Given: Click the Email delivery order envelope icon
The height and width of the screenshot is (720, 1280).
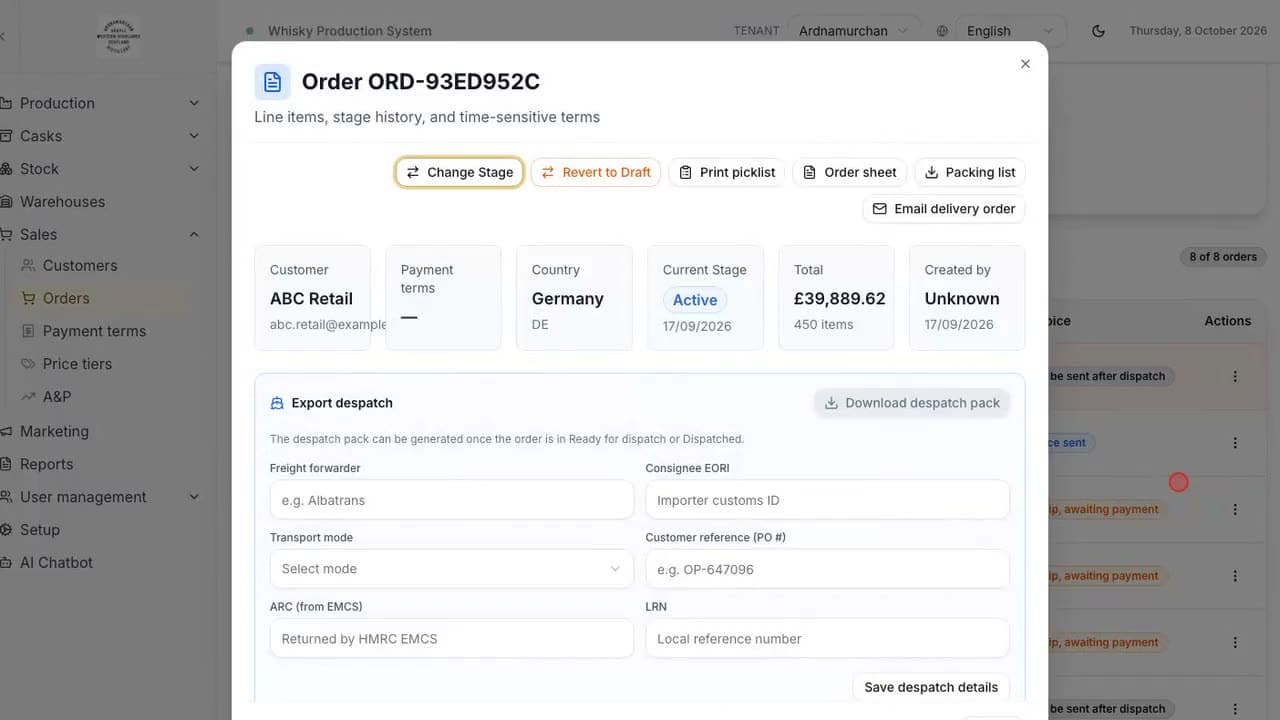Looking at the screenshot, I should pyautogui.click(x=880, y=209).
